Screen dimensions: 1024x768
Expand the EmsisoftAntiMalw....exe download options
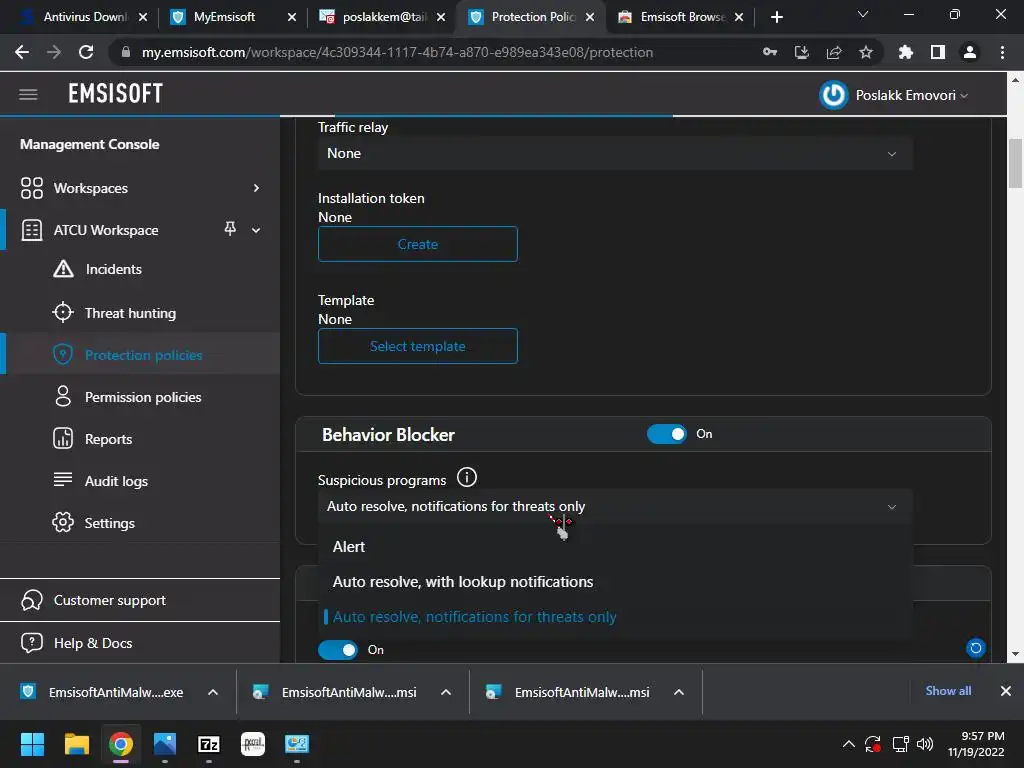coord(213,692)
